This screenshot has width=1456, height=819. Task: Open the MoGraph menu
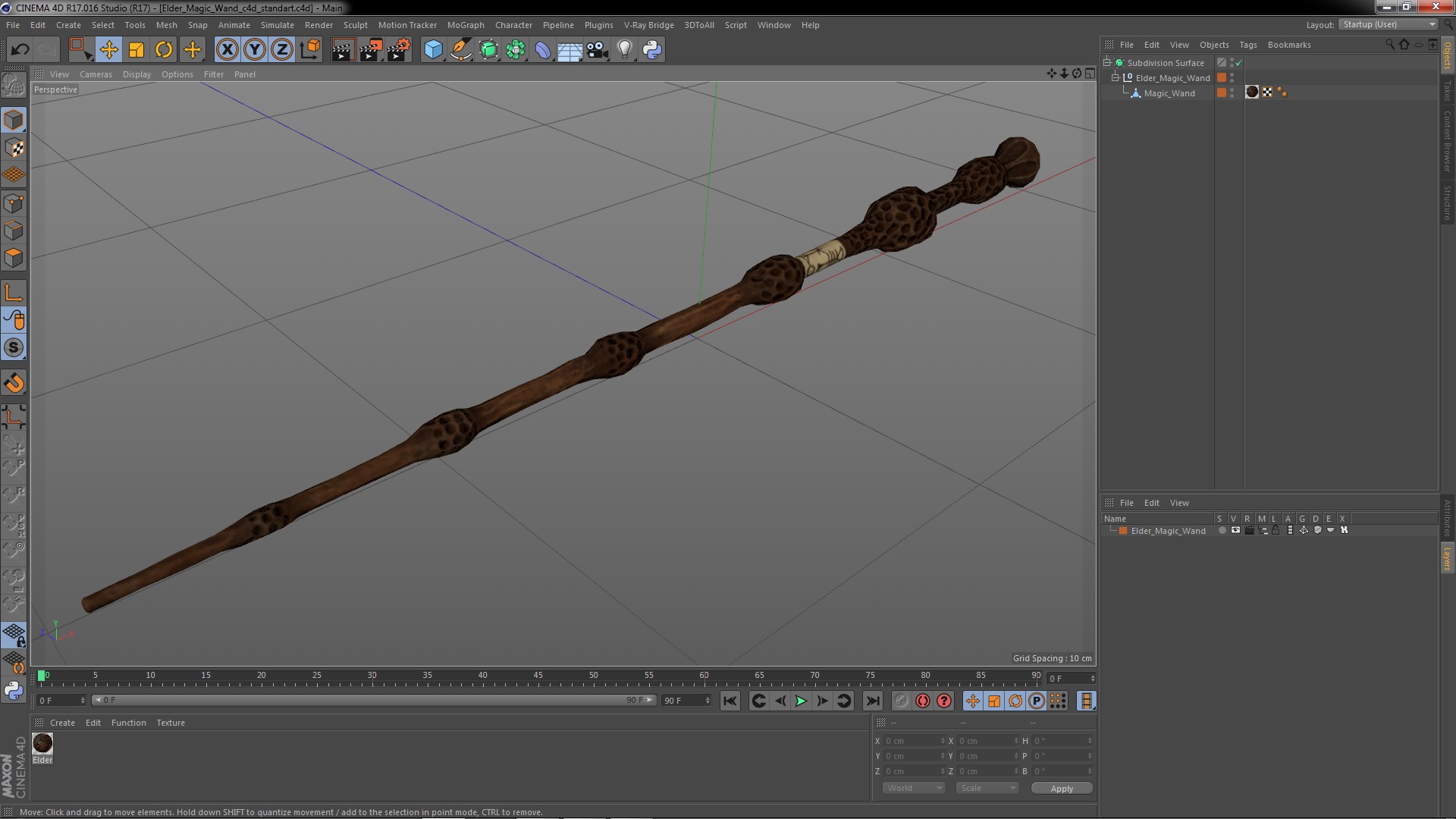(466, 25)
